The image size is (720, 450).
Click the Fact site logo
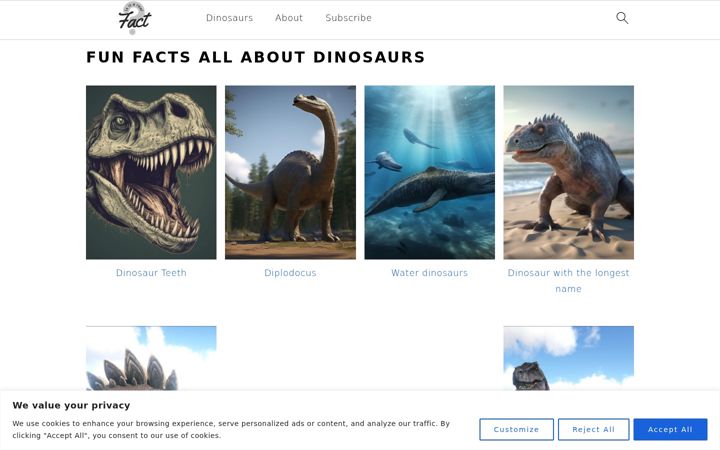(x=135, y=18)
